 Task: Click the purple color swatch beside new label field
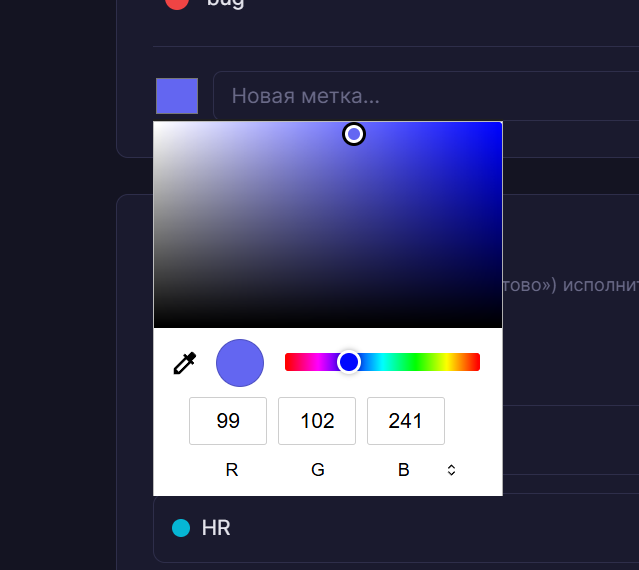tap(177, 96)
